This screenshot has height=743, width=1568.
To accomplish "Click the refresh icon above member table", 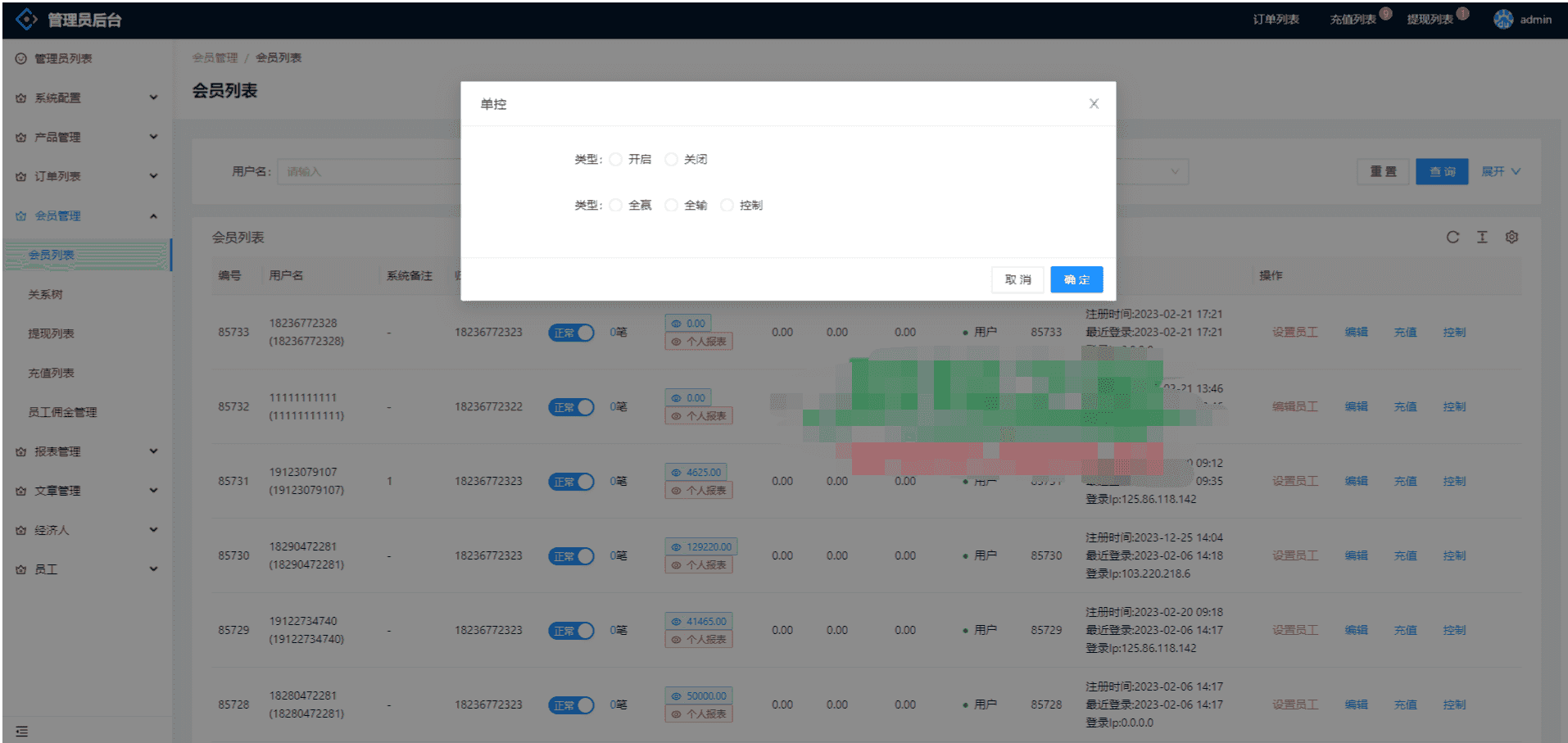I will [x=1452, y=237].
